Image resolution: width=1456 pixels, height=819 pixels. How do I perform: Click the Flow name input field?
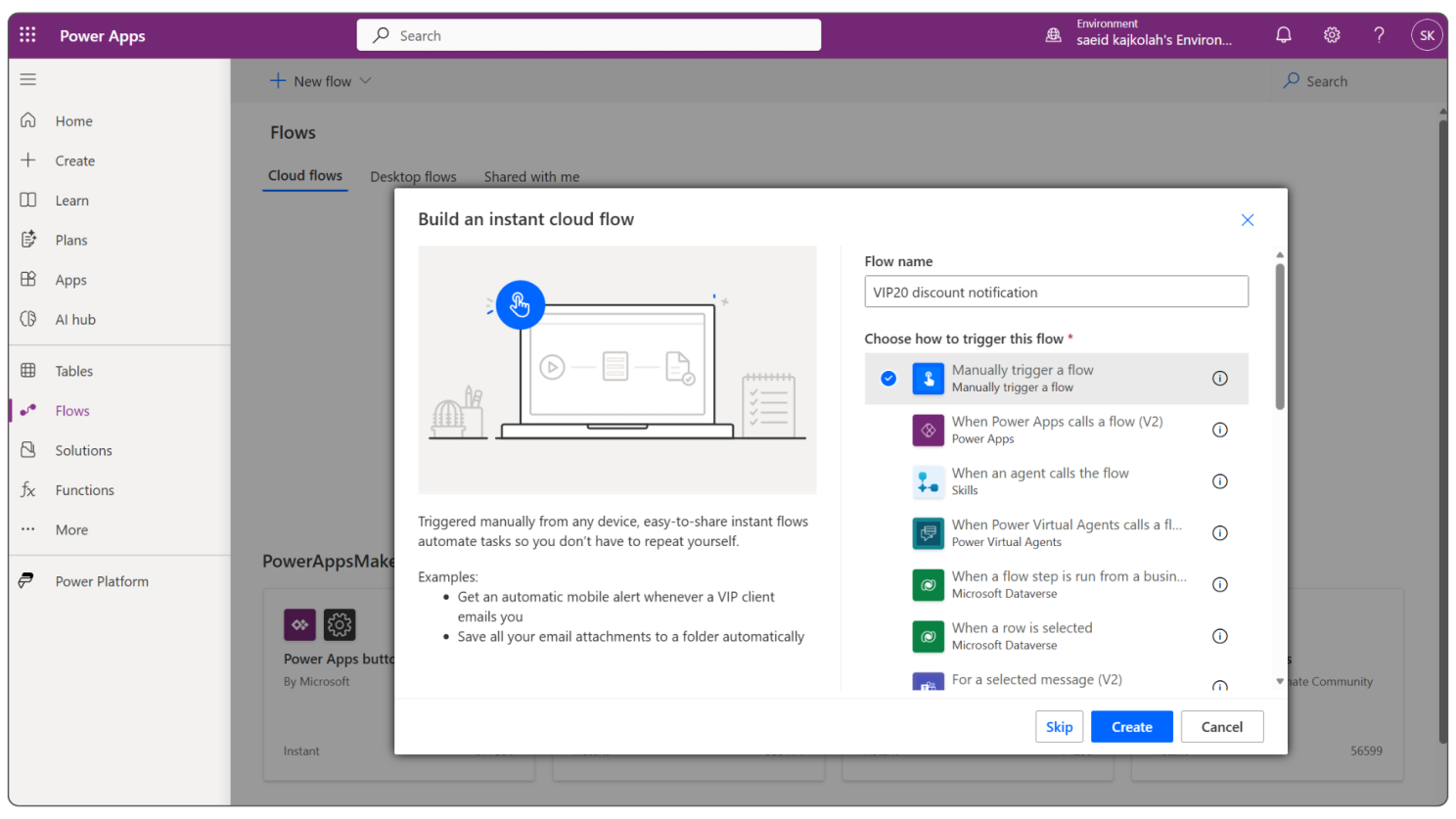pyautogui.click(x=1057, y=292)
